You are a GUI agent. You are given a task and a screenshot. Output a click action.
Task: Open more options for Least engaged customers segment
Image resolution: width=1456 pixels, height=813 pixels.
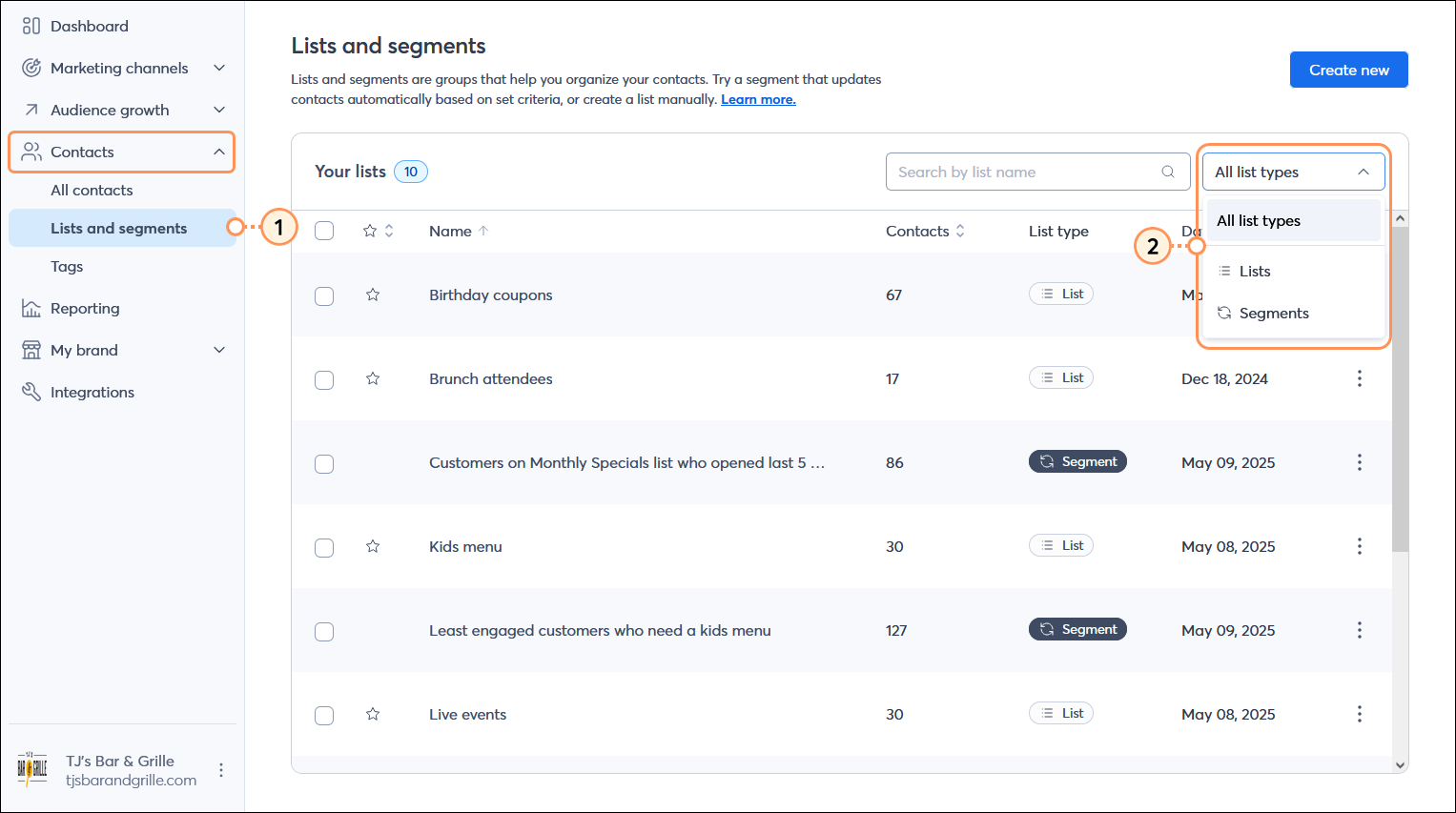tap(1360, 630)
